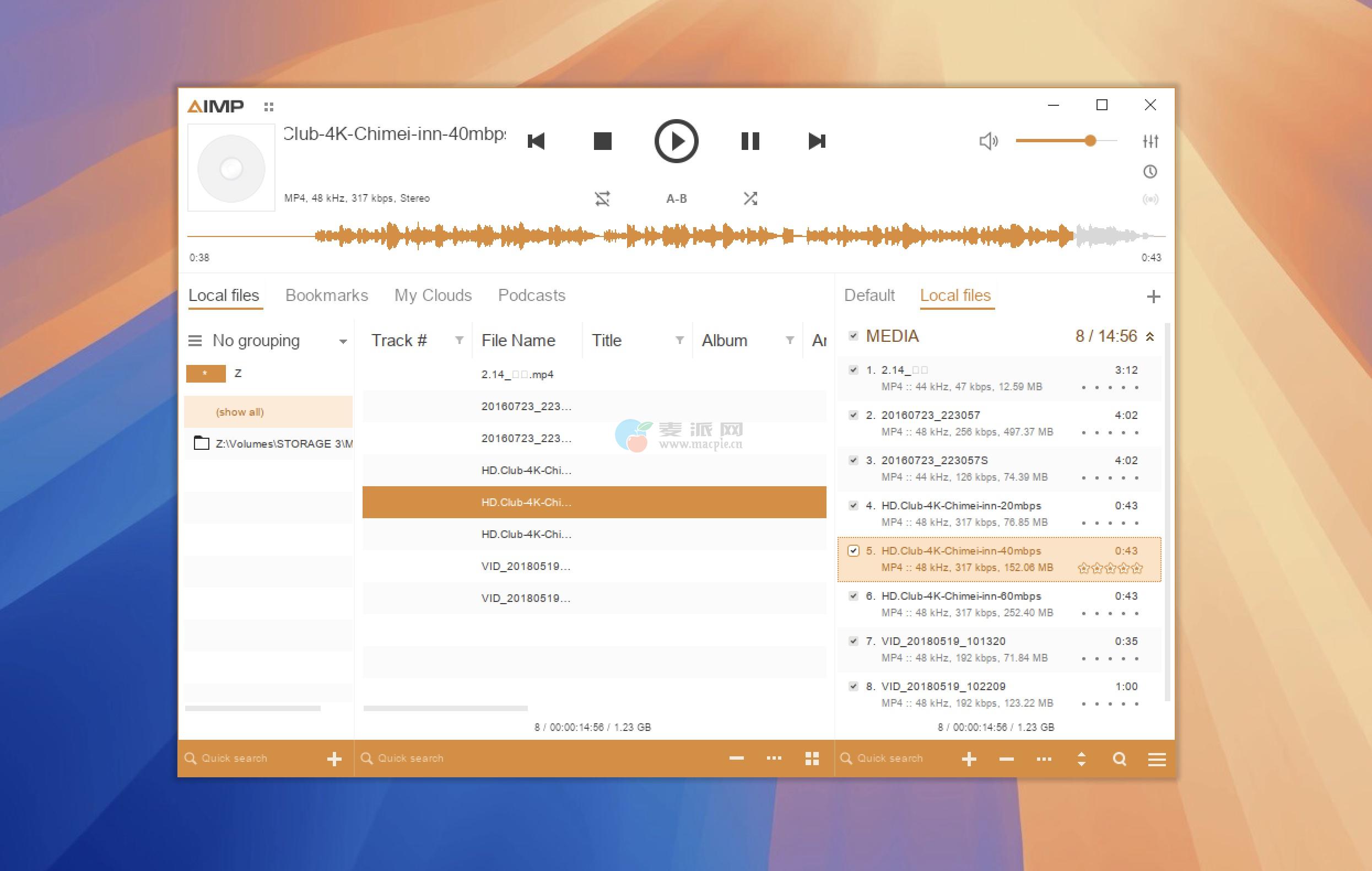Image resolution: width=1372 pixels, height=871 pixels.
Task: Add files to playlist with plus icon
Action: [x=969, y=759]
